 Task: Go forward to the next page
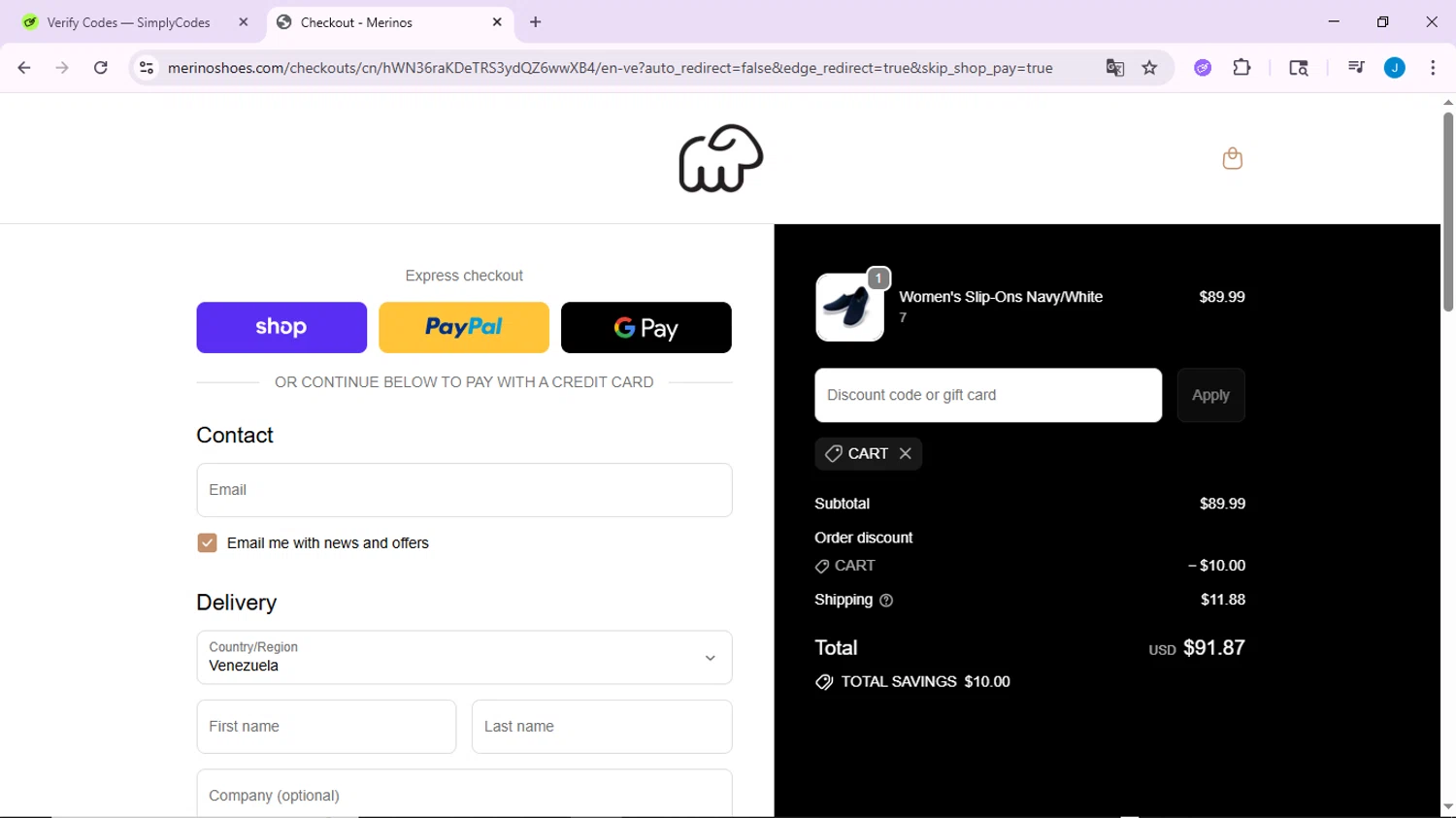point(62,68)
